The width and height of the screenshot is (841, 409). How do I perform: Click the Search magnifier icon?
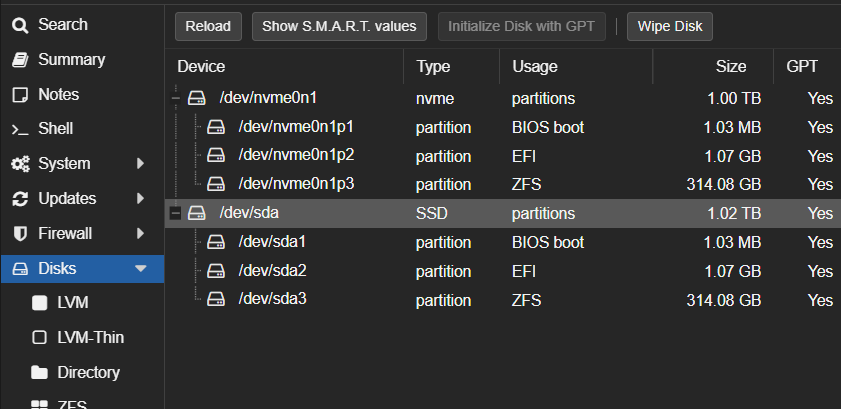19,25
